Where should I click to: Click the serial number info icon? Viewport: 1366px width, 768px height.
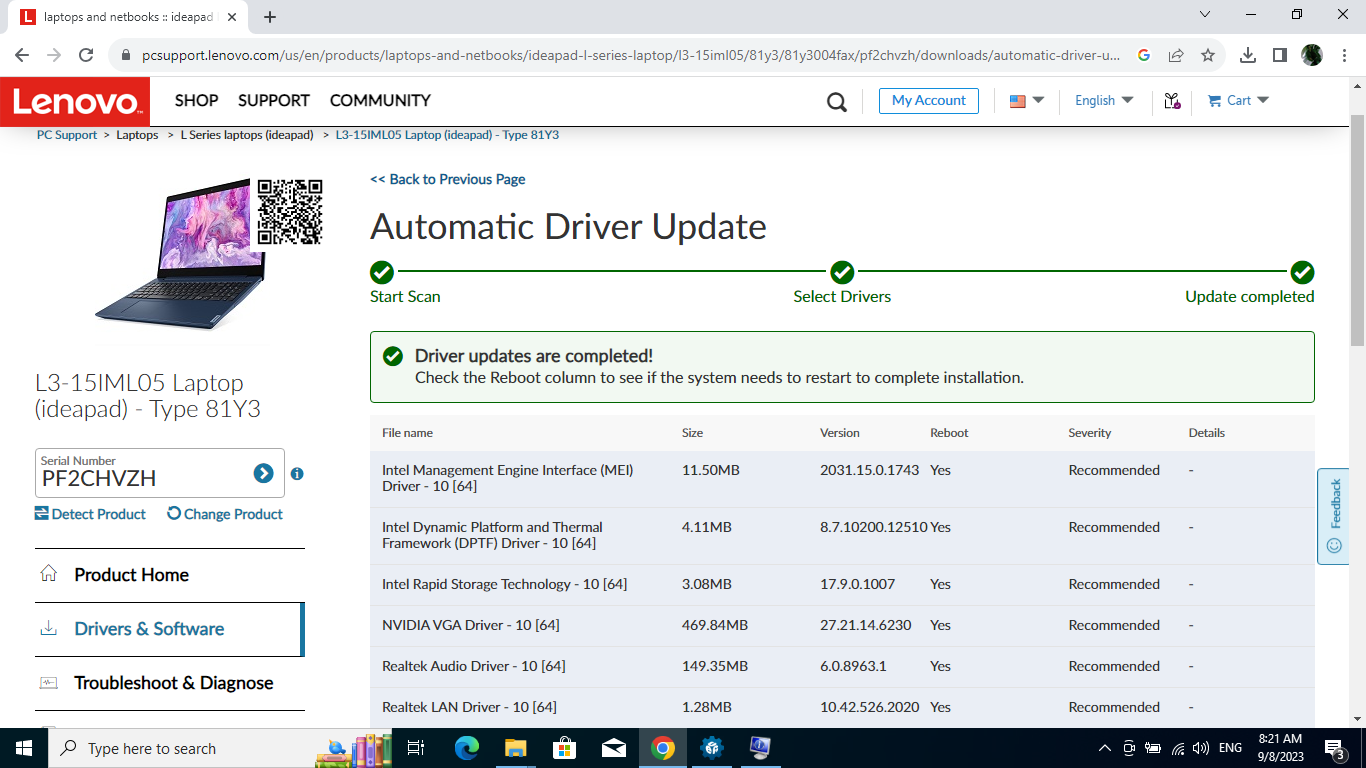click(297, 474)
